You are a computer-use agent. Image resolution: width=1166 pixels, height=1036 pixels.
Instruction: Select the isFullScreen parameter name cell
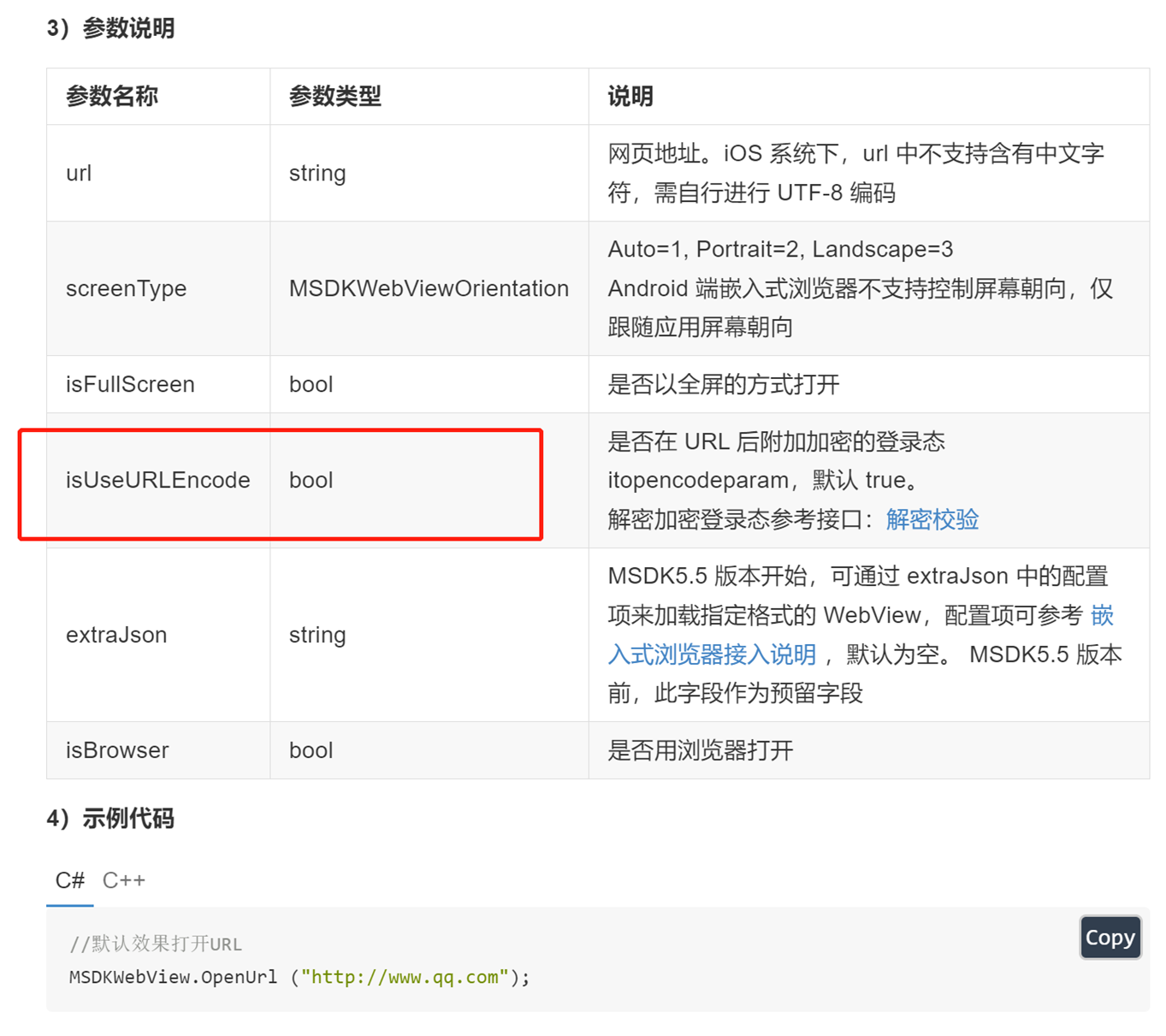pos(130,384)
